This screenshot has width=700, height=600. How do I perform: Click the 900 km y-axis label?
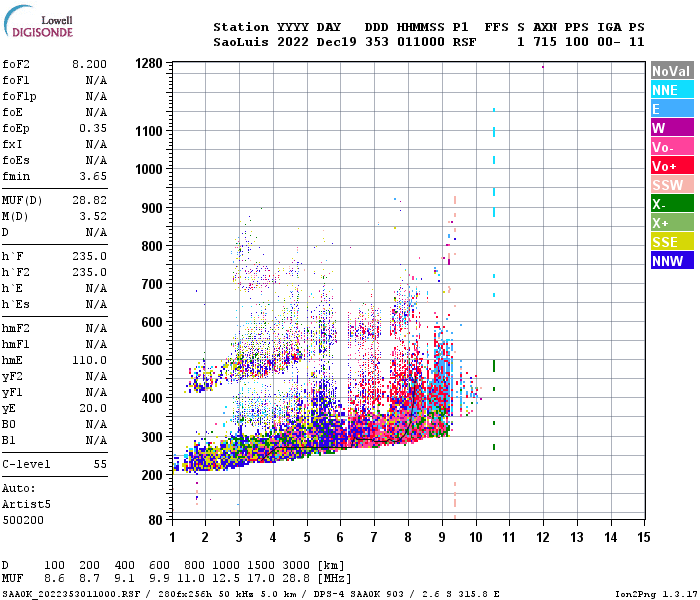(x=152, y=208)
